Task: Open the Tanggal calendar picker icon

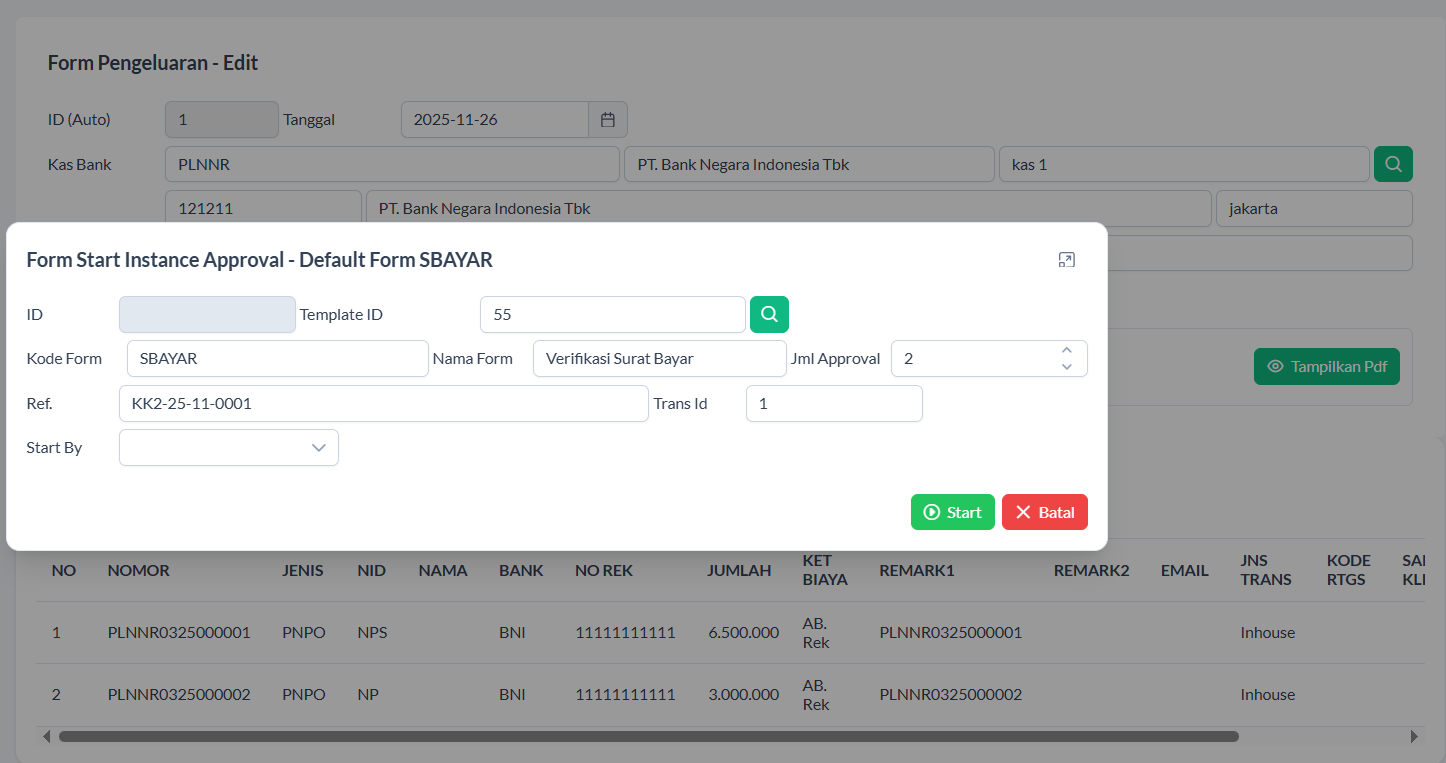Action: [x=607, y=120]
